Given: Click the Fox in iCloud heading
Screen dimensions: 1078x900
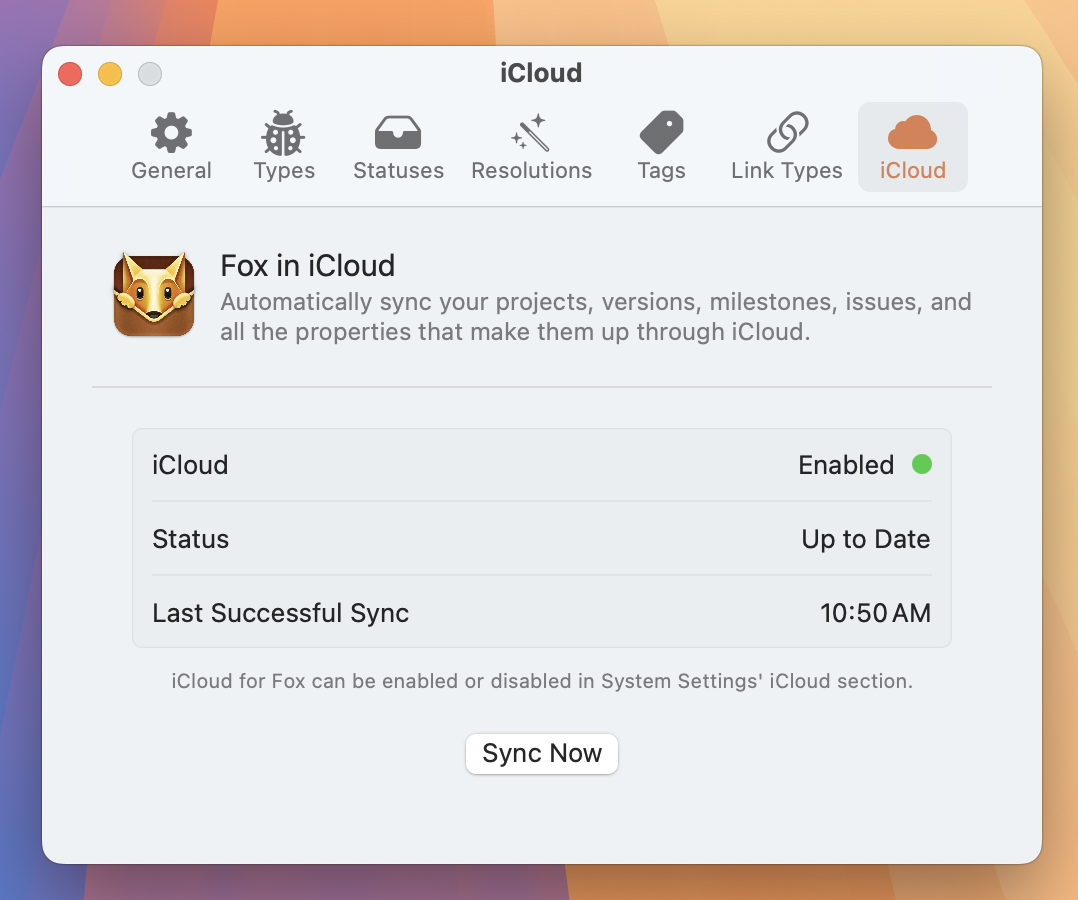Looking at the screenshot, I should click(308, 266).
